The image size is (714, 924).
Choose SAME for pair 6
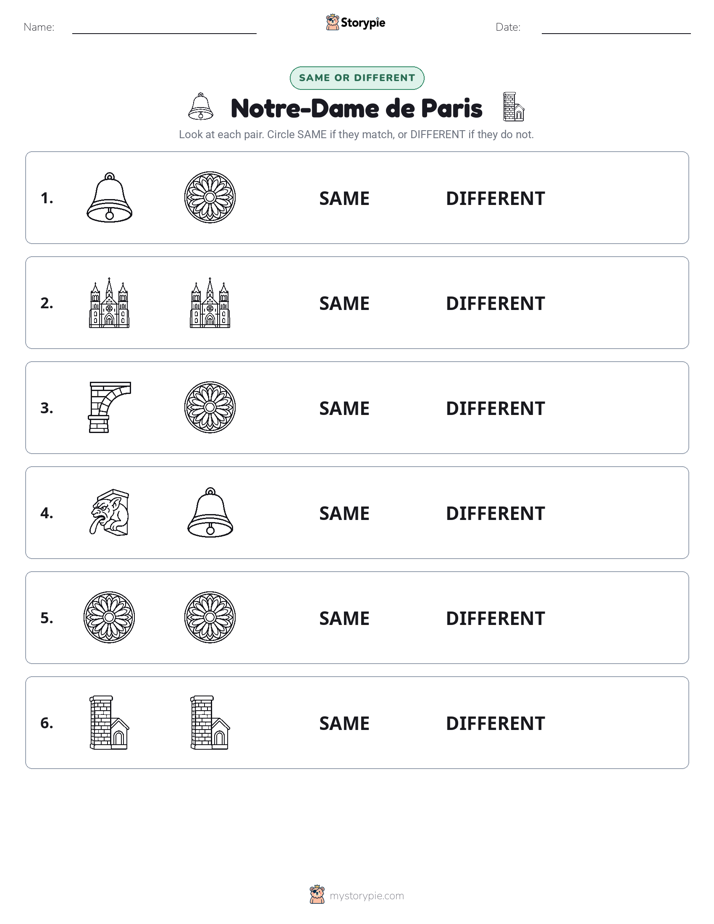[344, 723]
